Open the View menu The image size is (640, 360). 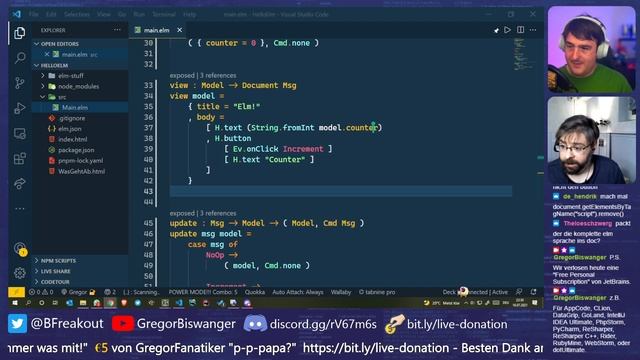pyautogui.click(x=103, y=14)
